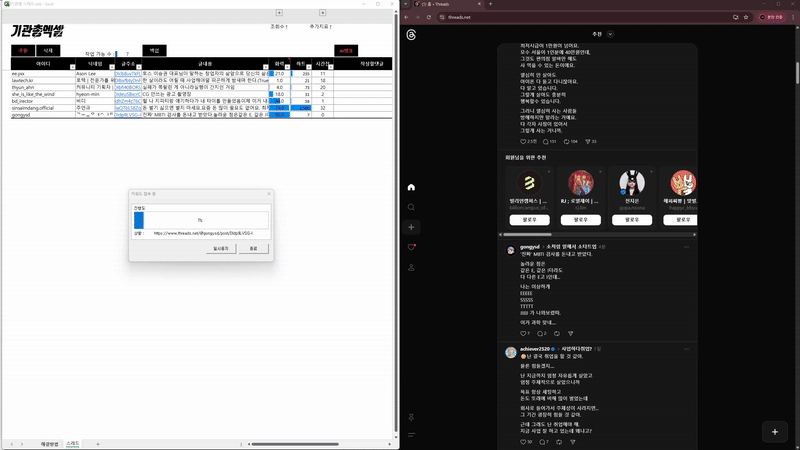The image size is (800, 450).
Task: Stop the progress with right dialog button
Action: (254, 248)
